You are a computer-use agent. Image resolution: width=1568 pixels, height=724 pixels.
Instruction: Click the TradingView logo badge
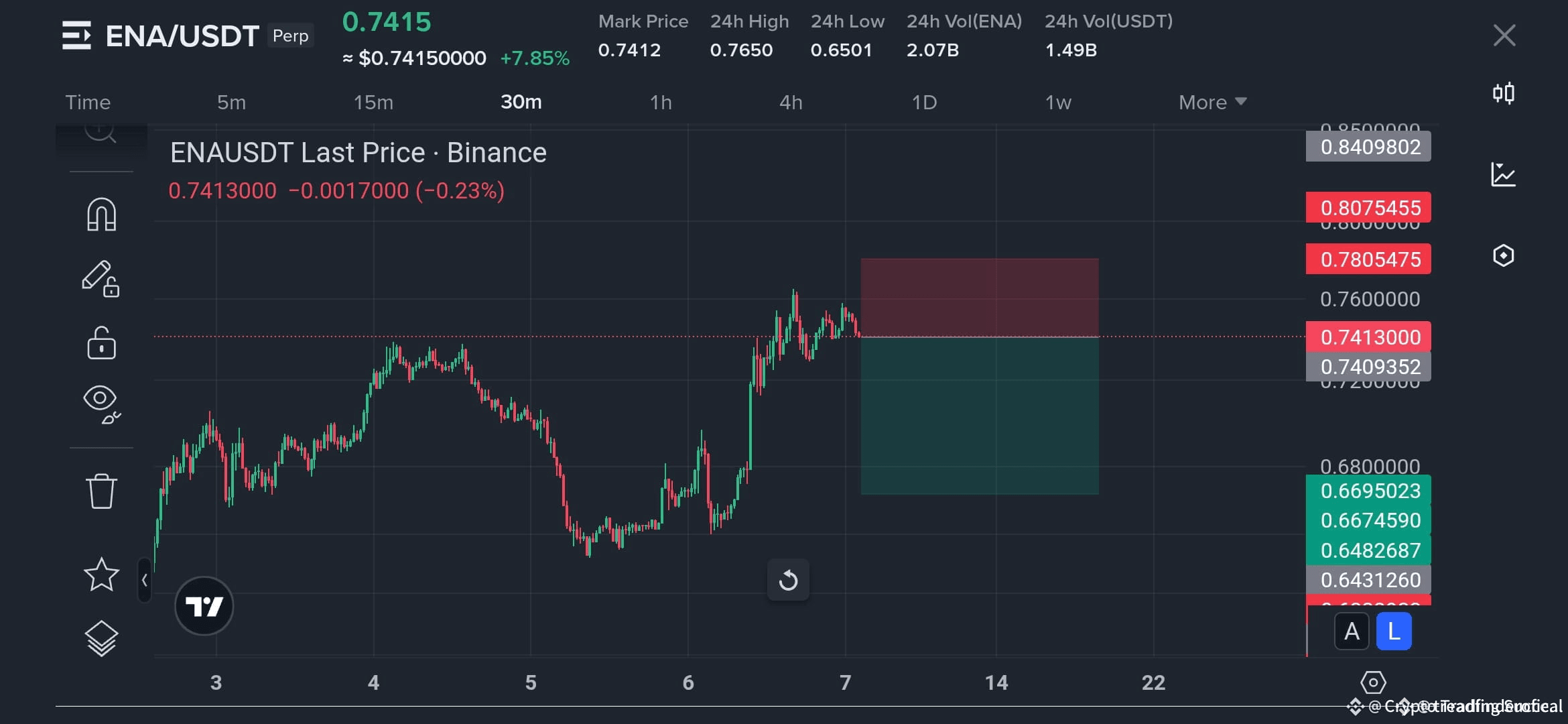(x=204, y=606)
